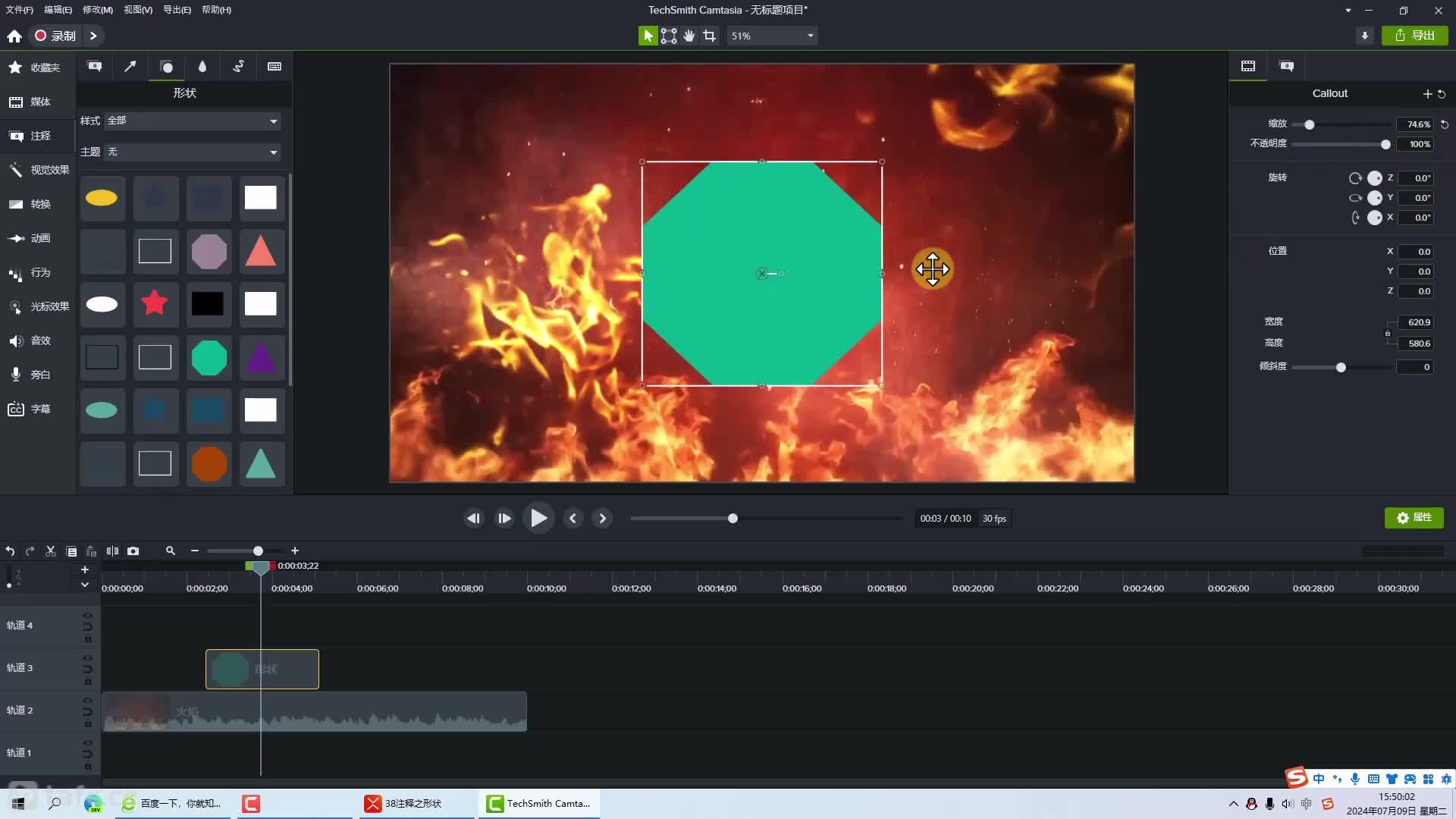Capture a frame snapshot with camera icon
This screenshot has width=1456, height=819.
click(x=133, y=551)
